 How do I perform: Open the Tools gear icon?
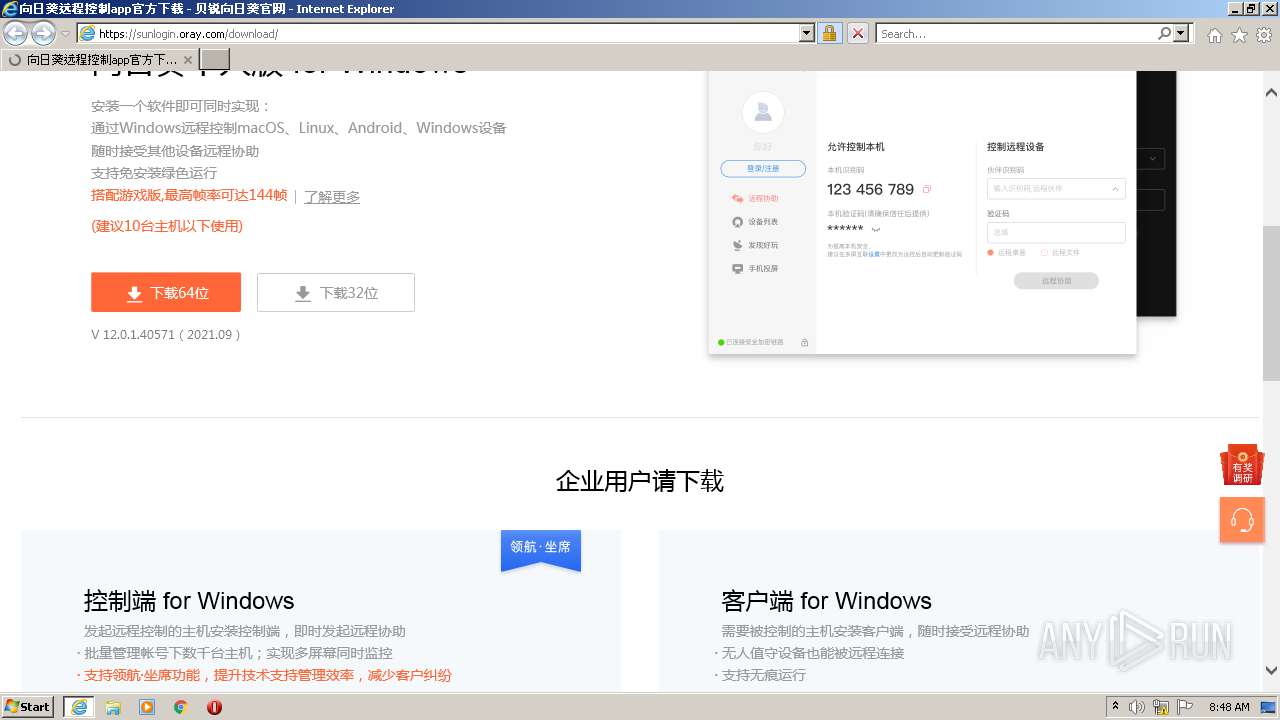click(1264, 35)
